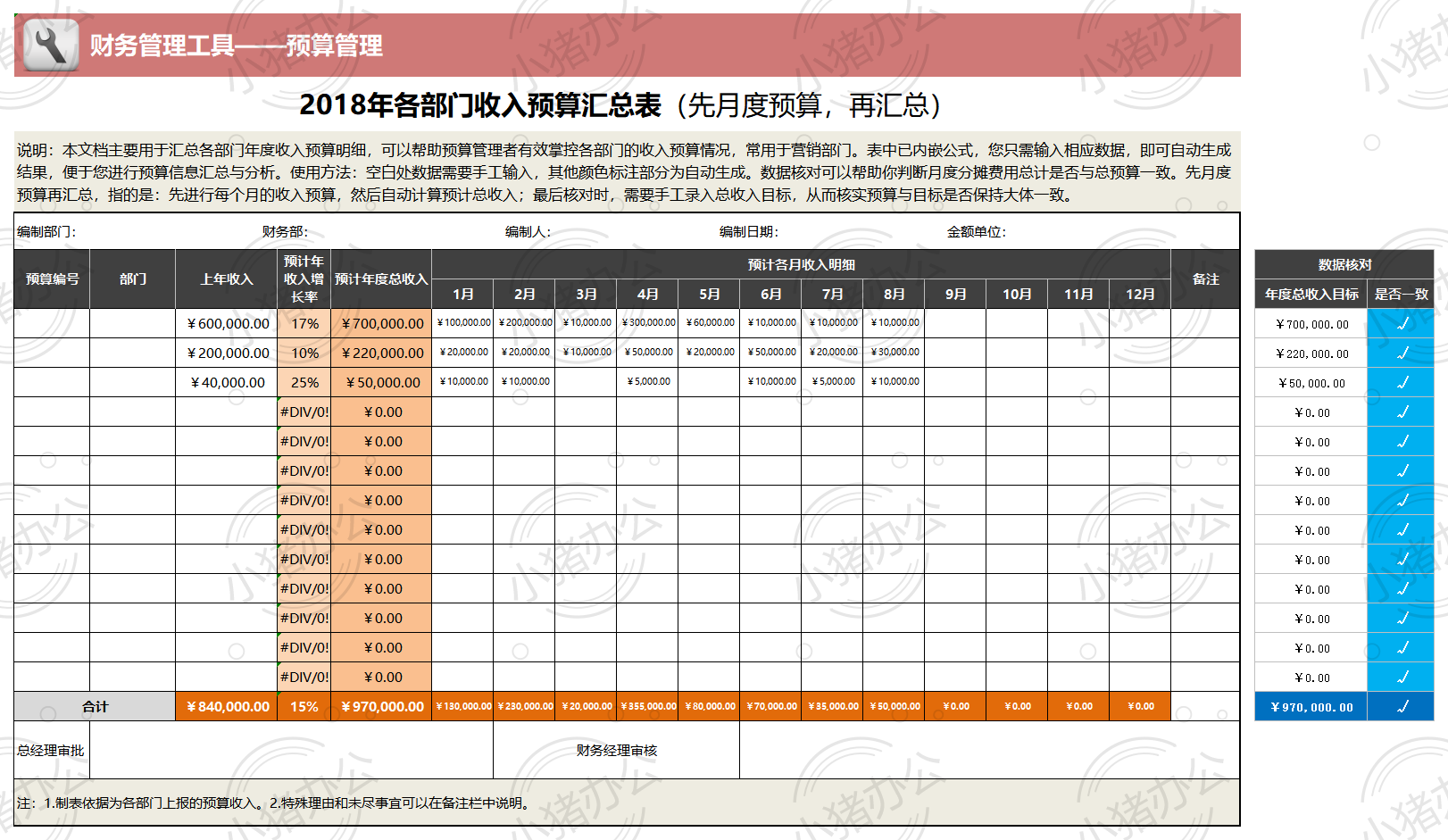The image size is (1448, 840).
Task: Select the 10月 column header
Action: coord(1017,295)
